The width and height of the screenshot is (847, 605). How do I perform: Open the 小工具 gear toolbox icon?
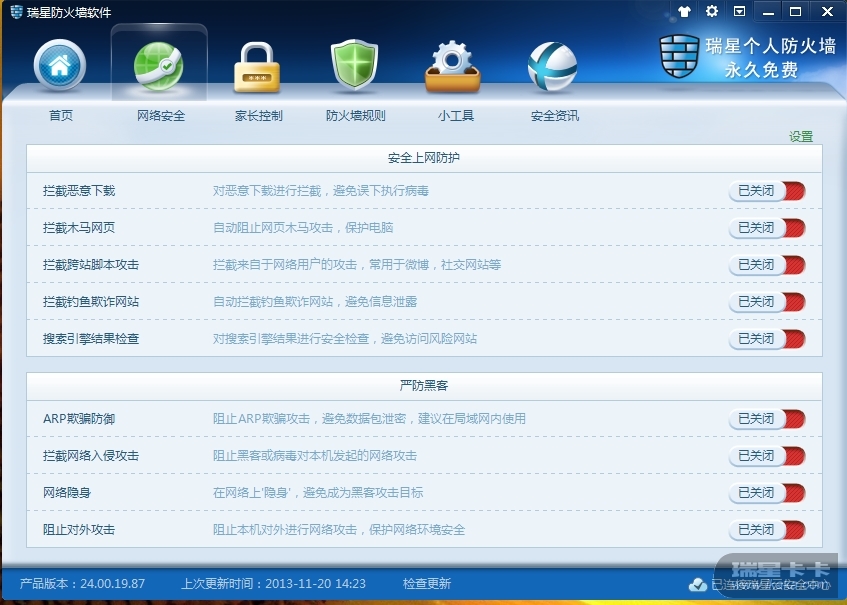point(453,67)
